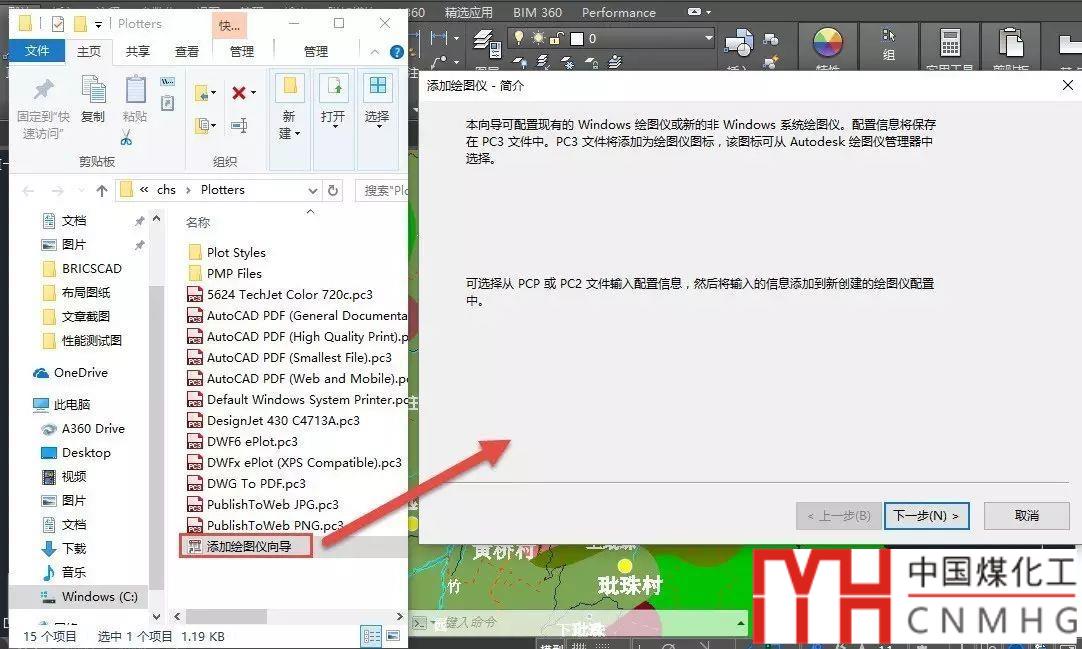
Task: Click AutoCAD group icon
Action: pyautogui.click(x=889, y=35)
